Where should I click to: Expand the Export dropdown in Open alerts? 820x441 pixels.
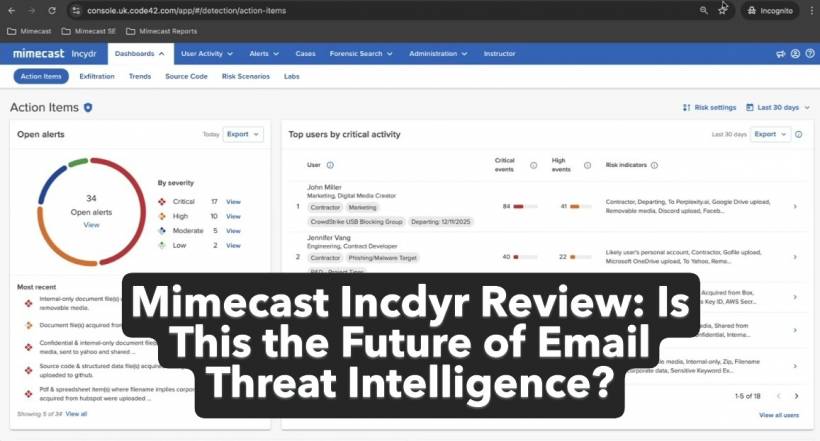(243, 133)
